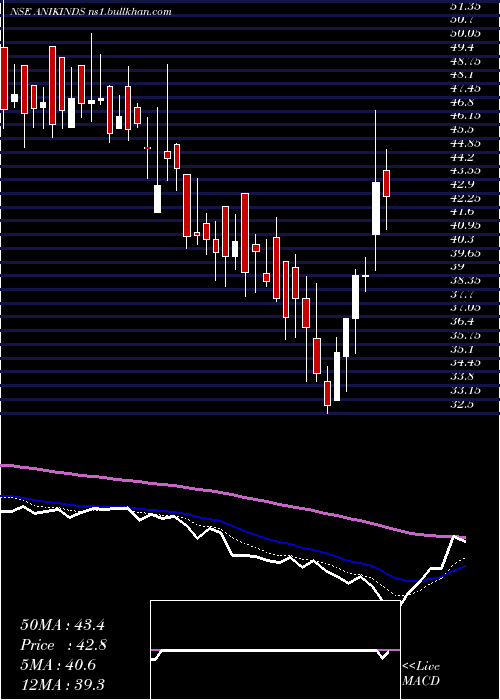Select the 50.05 price axis label

coord(465,33)
